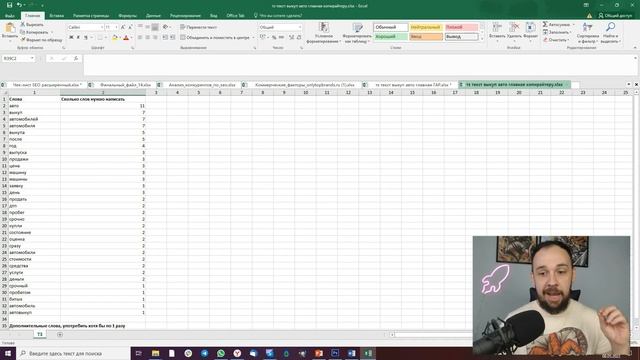The height and width of the screenshot is (360, 640).
Task: Click Cut (Вырезать) in clipboard group
Action: (x=32, y=24)
